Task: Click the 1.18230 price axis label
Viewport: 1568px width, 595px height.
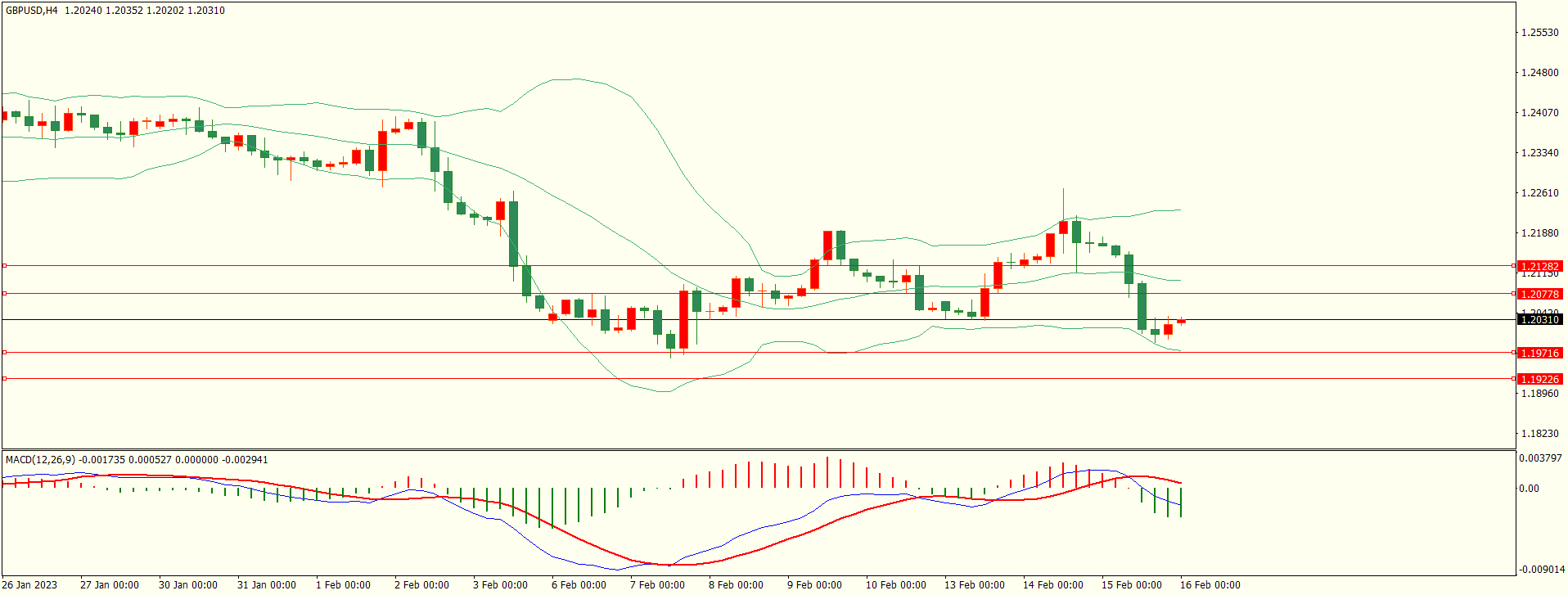Action: (x=1539, y=434)
